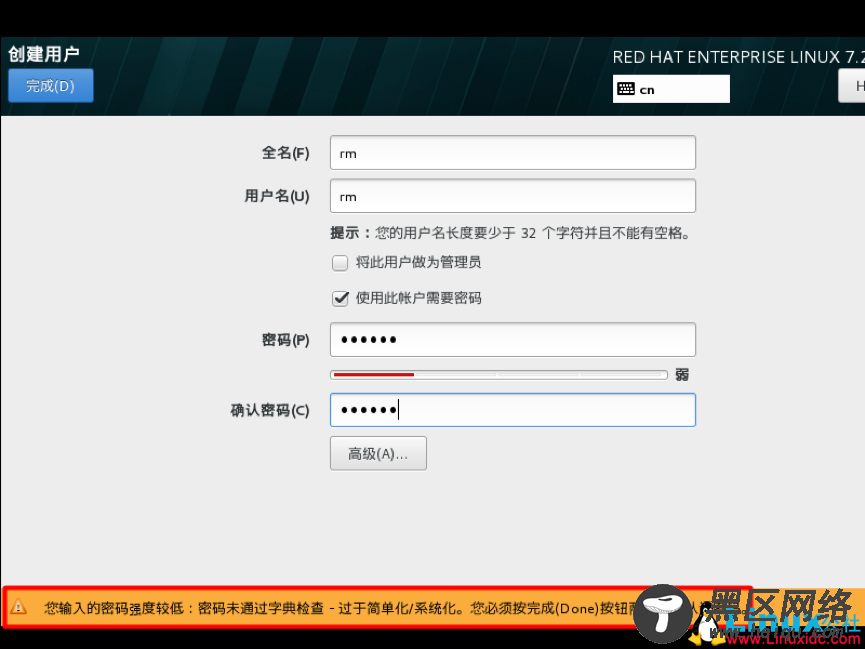Focus the 用户名(U) username field
Viewport: 865px width, 649px height.
(512, 196)
